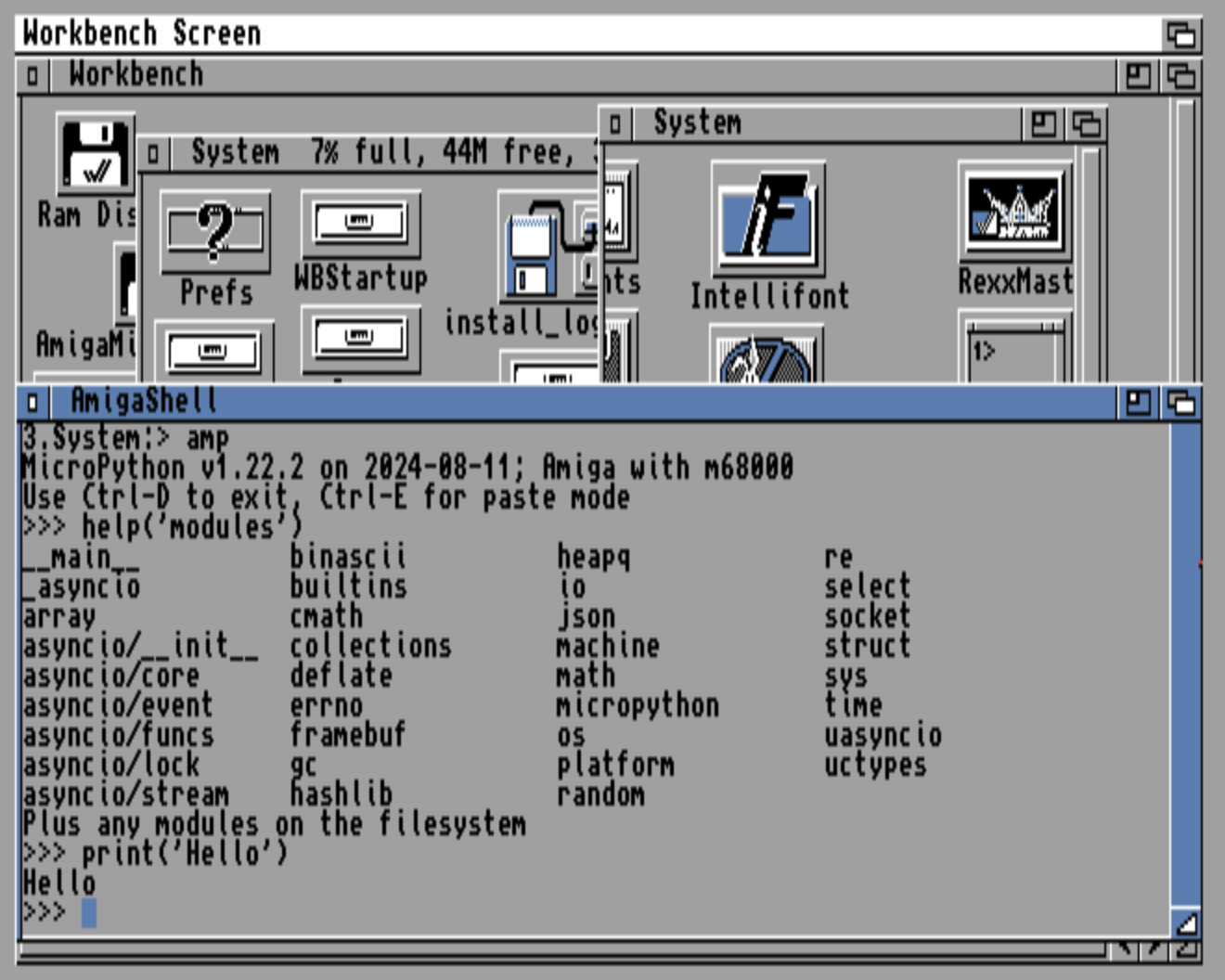This screenshot has width=1225, height=980.
Task: Open the drawer icon below WBStartup
Action: [x=360, y=338]
